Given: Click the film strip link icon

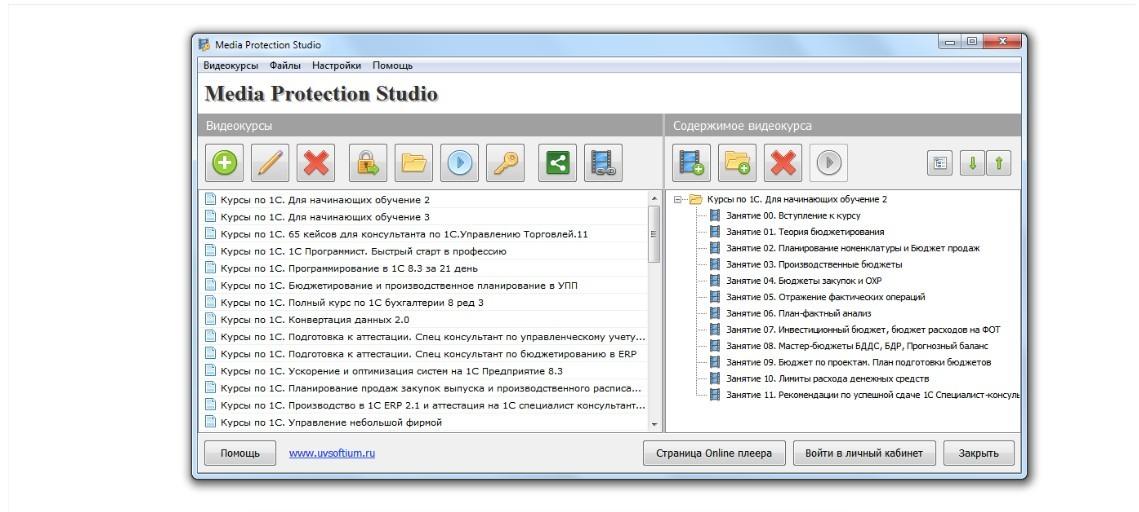Looking at the screenshot, I should [603, 163].
